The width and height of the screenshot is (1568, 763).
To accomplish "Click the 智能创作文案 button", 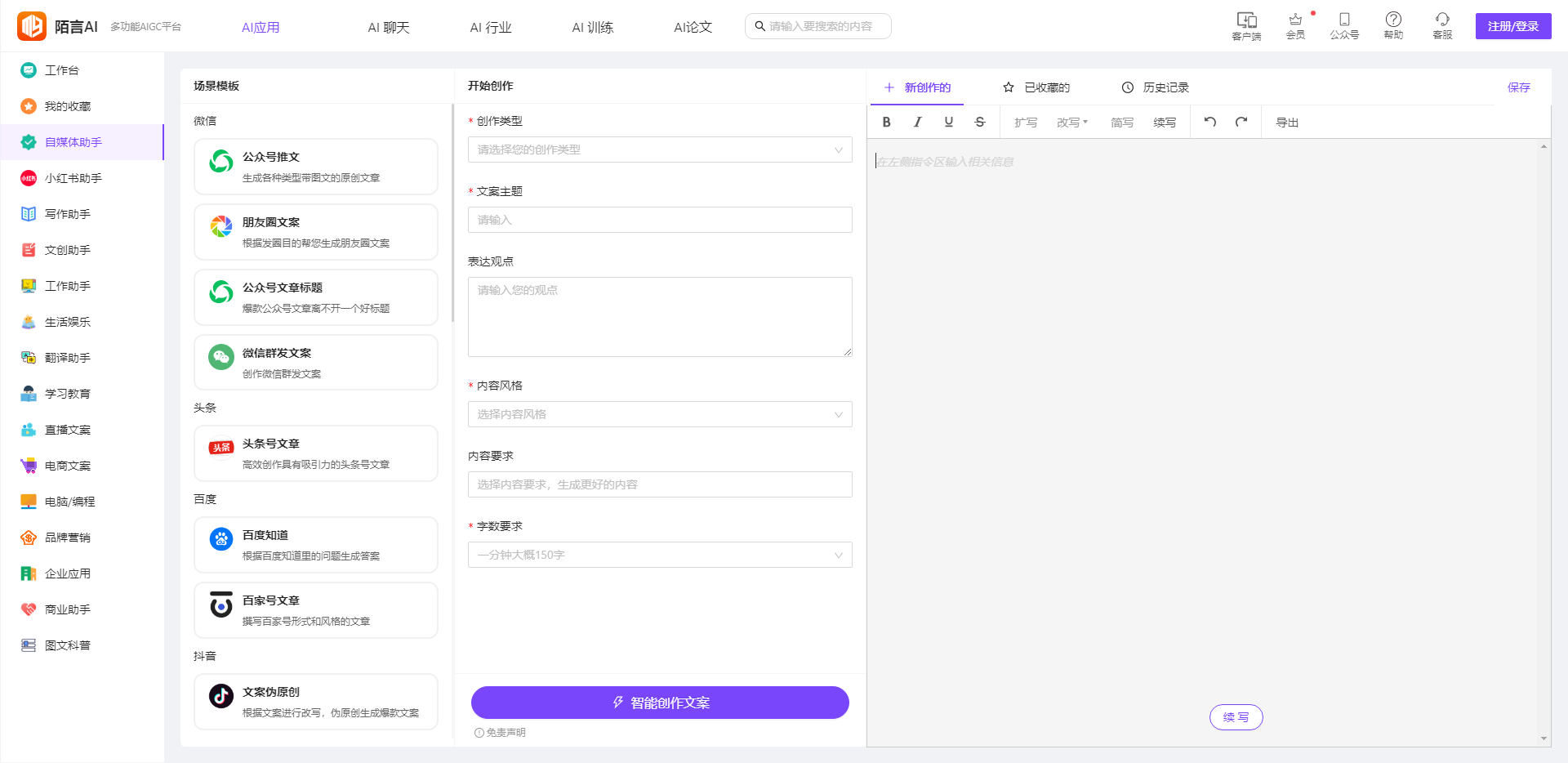I will click(660, 703).
